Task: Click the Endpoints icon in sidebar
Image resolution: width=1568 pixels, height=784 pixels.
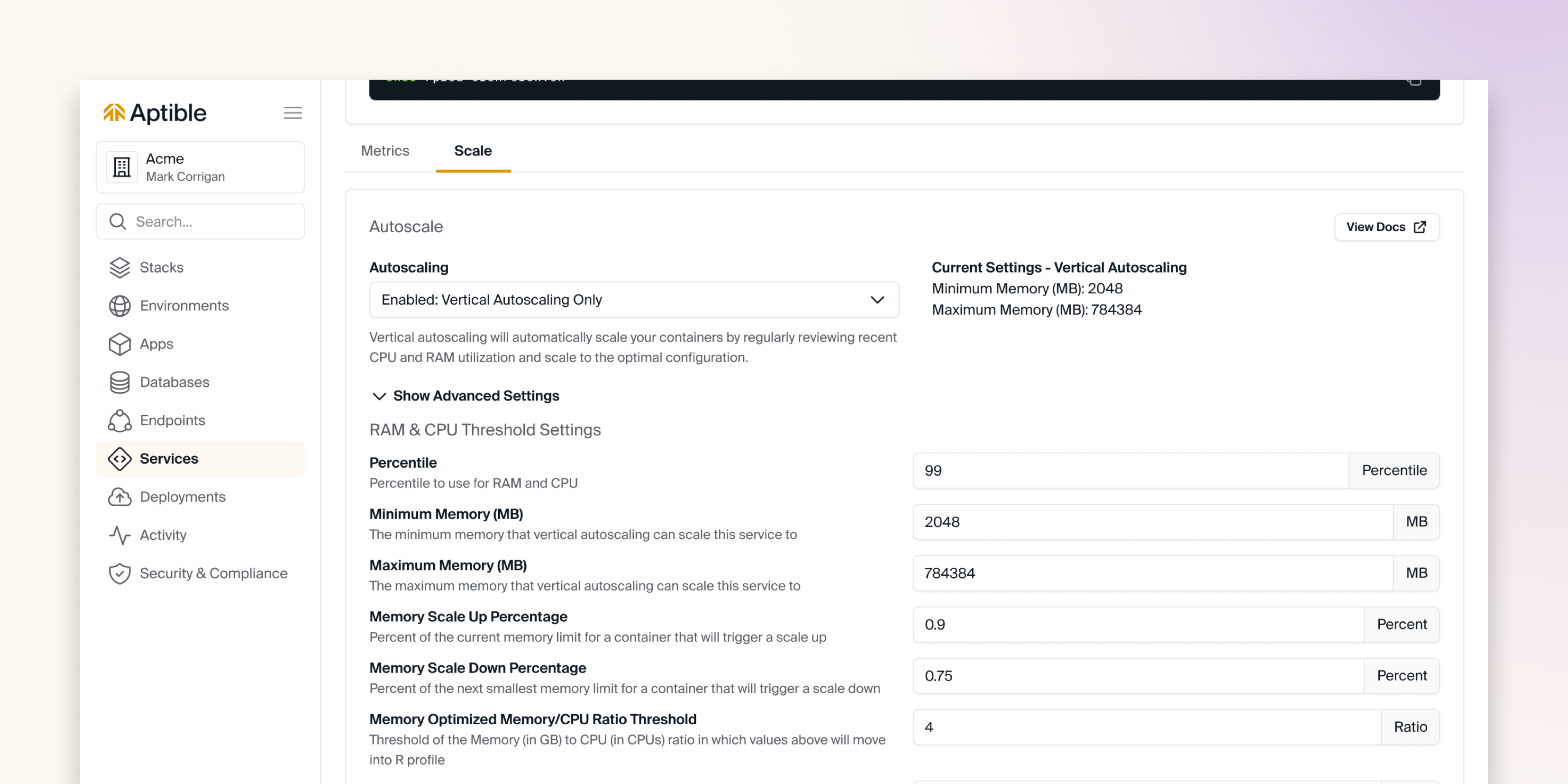Action: pyautogui.click(x=120, y=420)
